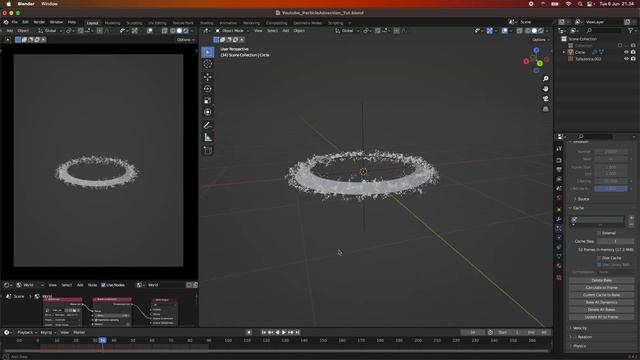Expand the Velocity panel

pyautogui.click(x=580, y=328)
